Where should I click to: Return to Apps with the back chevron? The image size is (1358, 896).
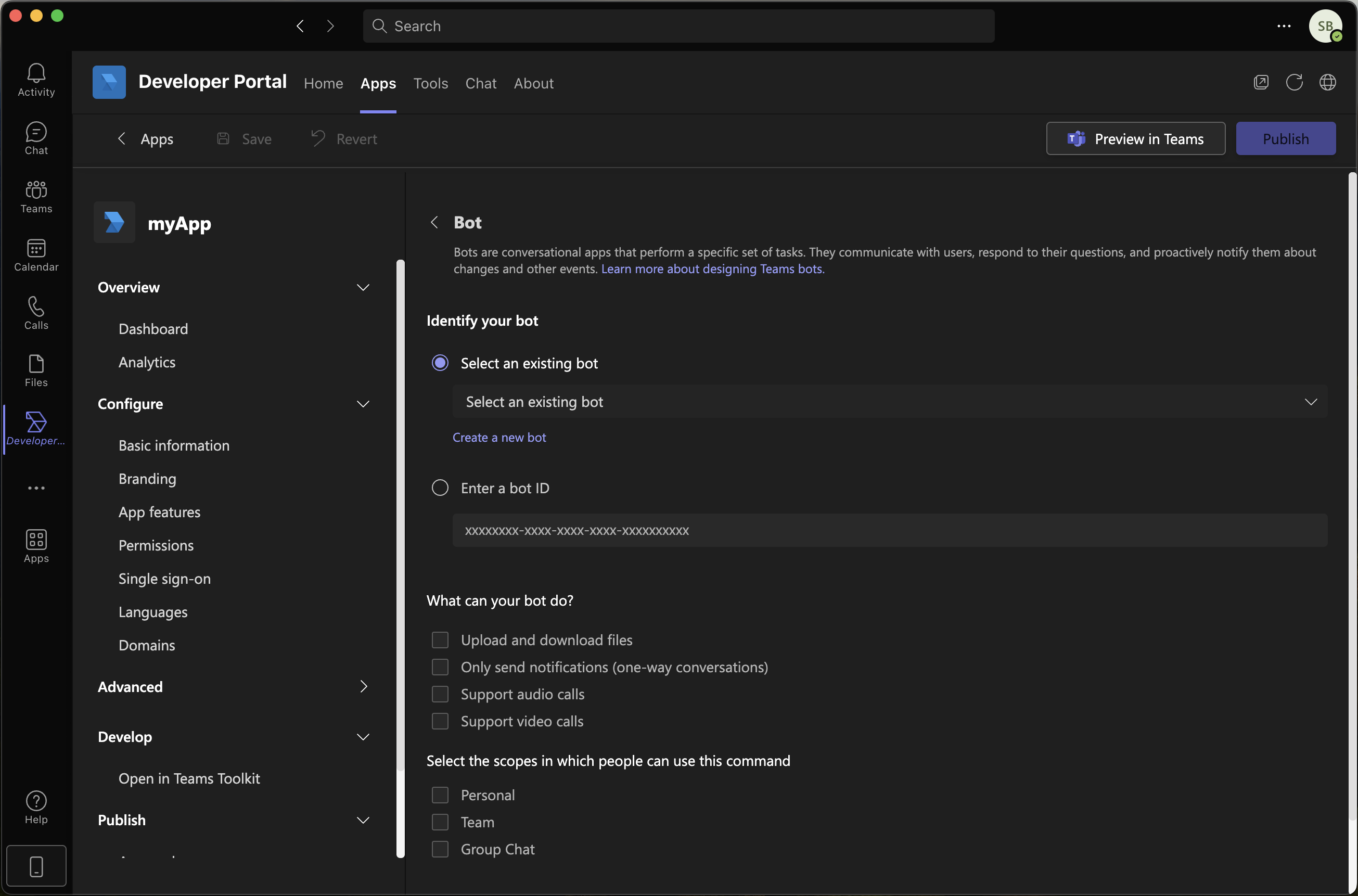point(121,138)
